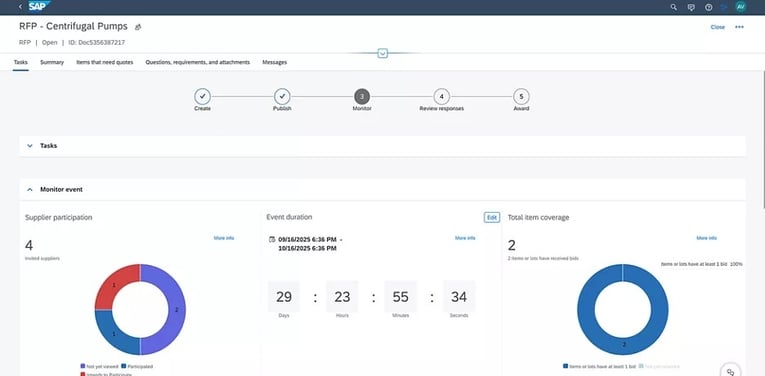Open the Items that need quotes tab
This screenshot has width=765, height=376.
[x=104, y=62]
